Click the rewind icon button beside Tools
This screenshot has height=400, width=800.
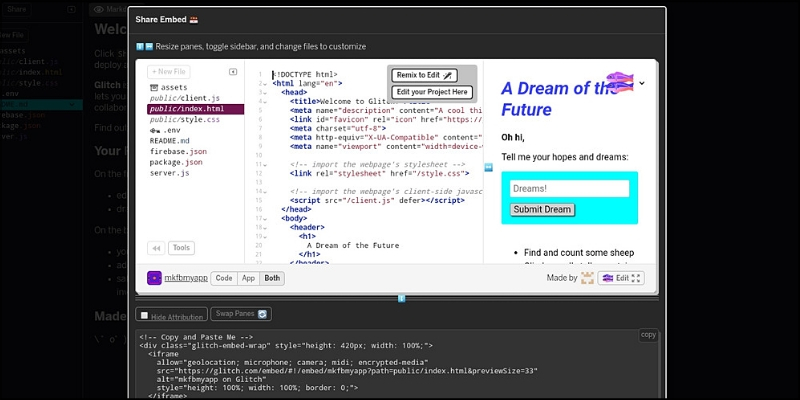pyautogui.click(x=156, y=248)
